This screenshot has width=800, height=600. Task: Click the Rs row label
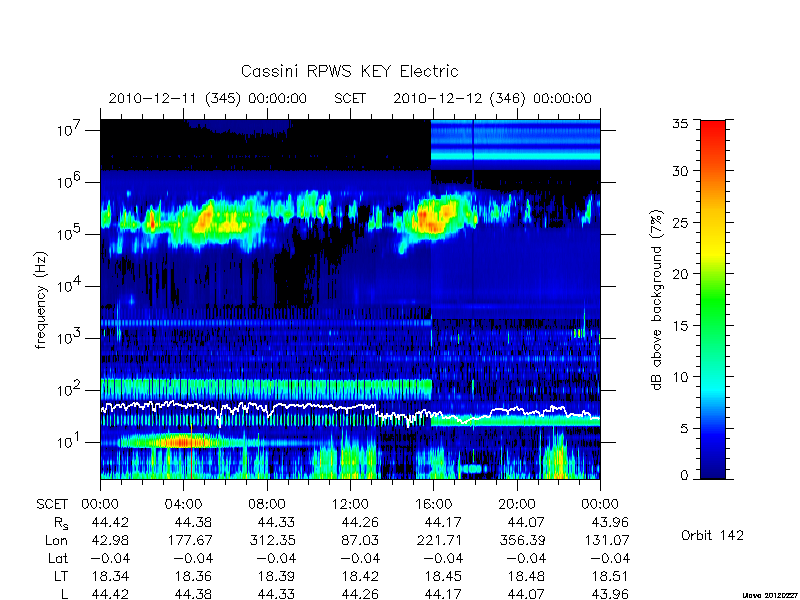[x=61, y=523]
